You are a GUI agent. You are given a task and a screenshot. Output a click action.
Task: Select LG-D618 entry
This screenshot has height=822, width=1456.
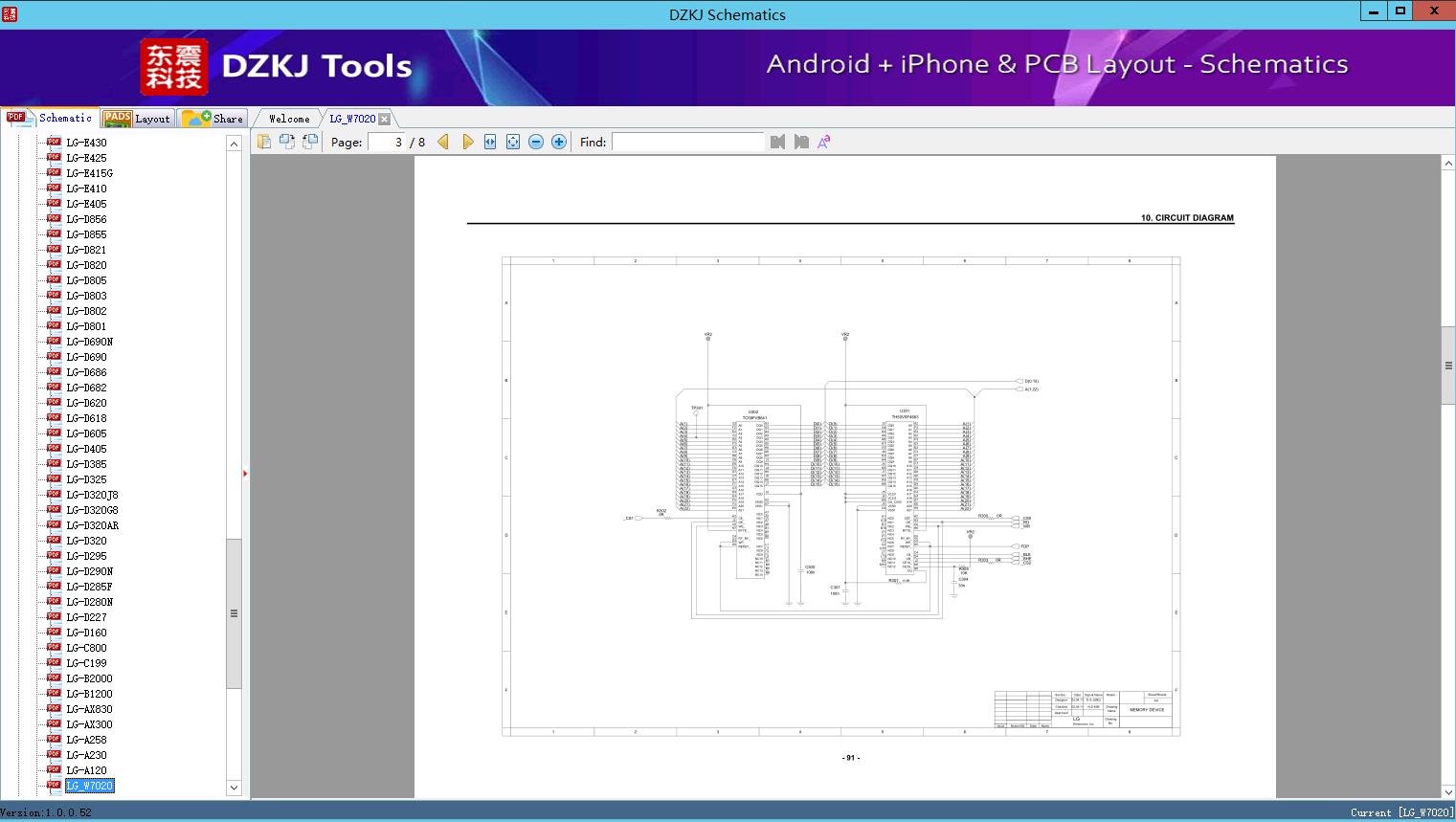click(x=86, y=418)
